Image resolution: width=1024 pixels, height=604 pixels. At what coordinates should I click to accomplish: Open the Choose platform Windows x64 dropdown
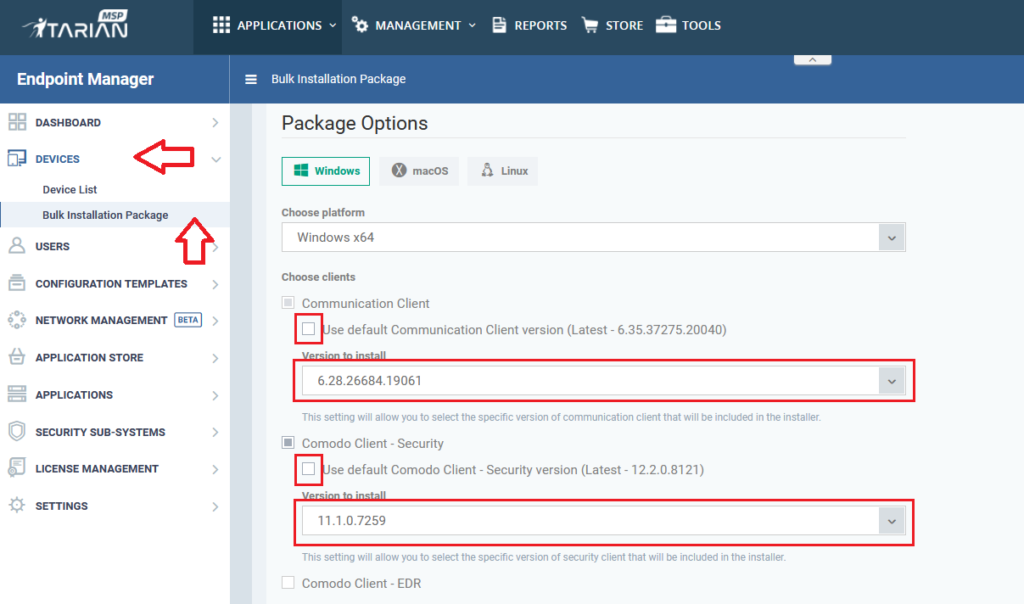coord(593,237)
